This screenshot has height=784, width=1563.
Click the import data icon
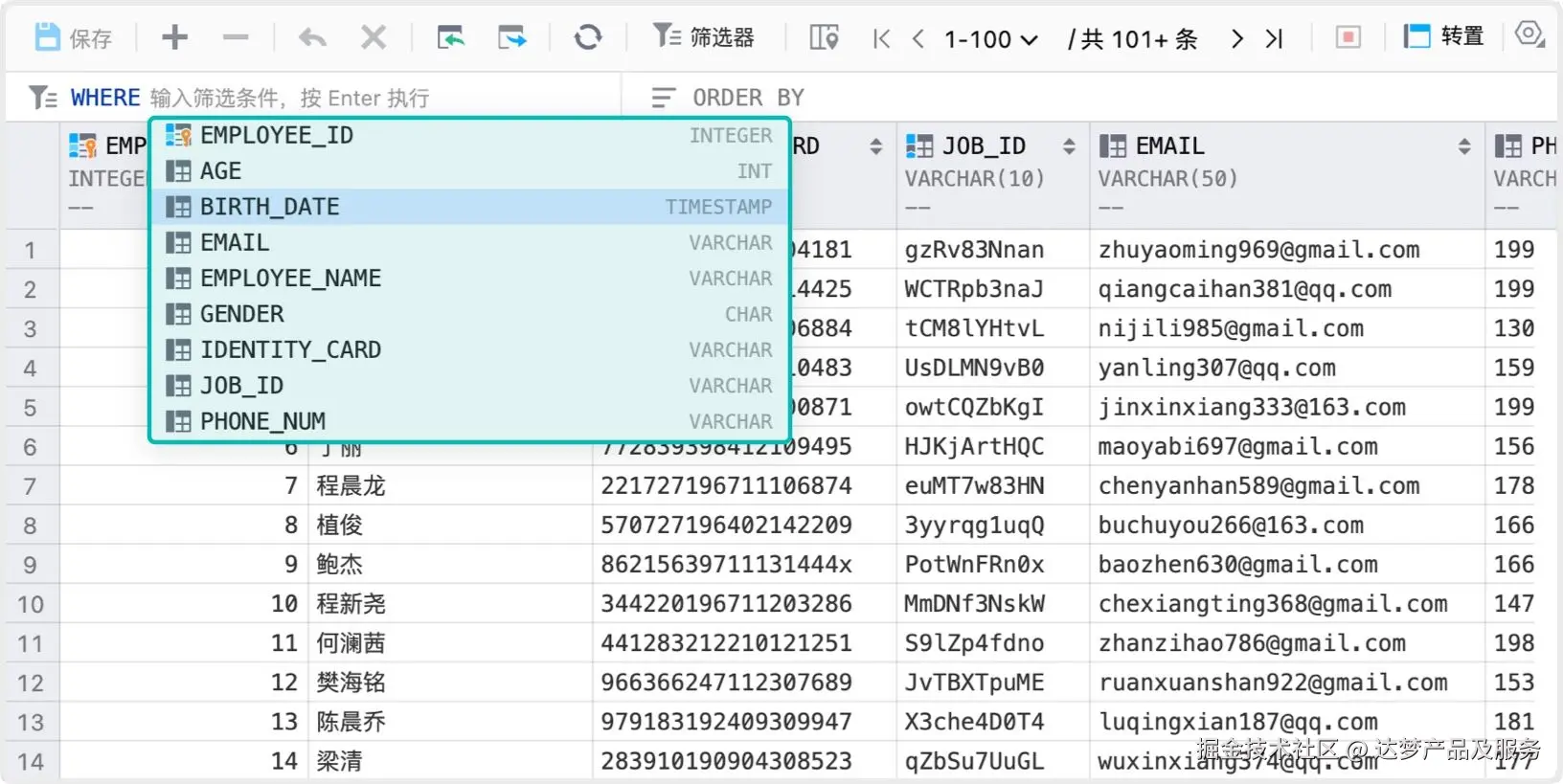click(x=450, y=38)
